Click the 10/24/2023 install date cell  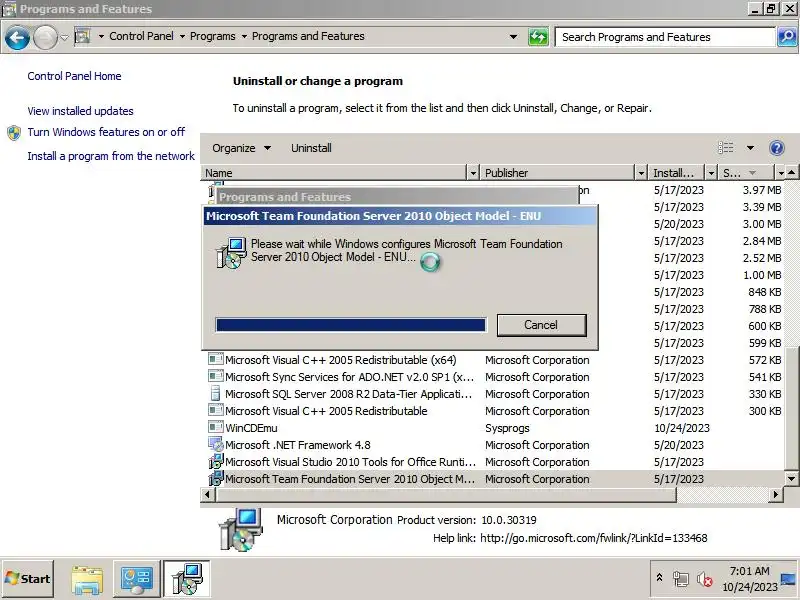(682, 428)
